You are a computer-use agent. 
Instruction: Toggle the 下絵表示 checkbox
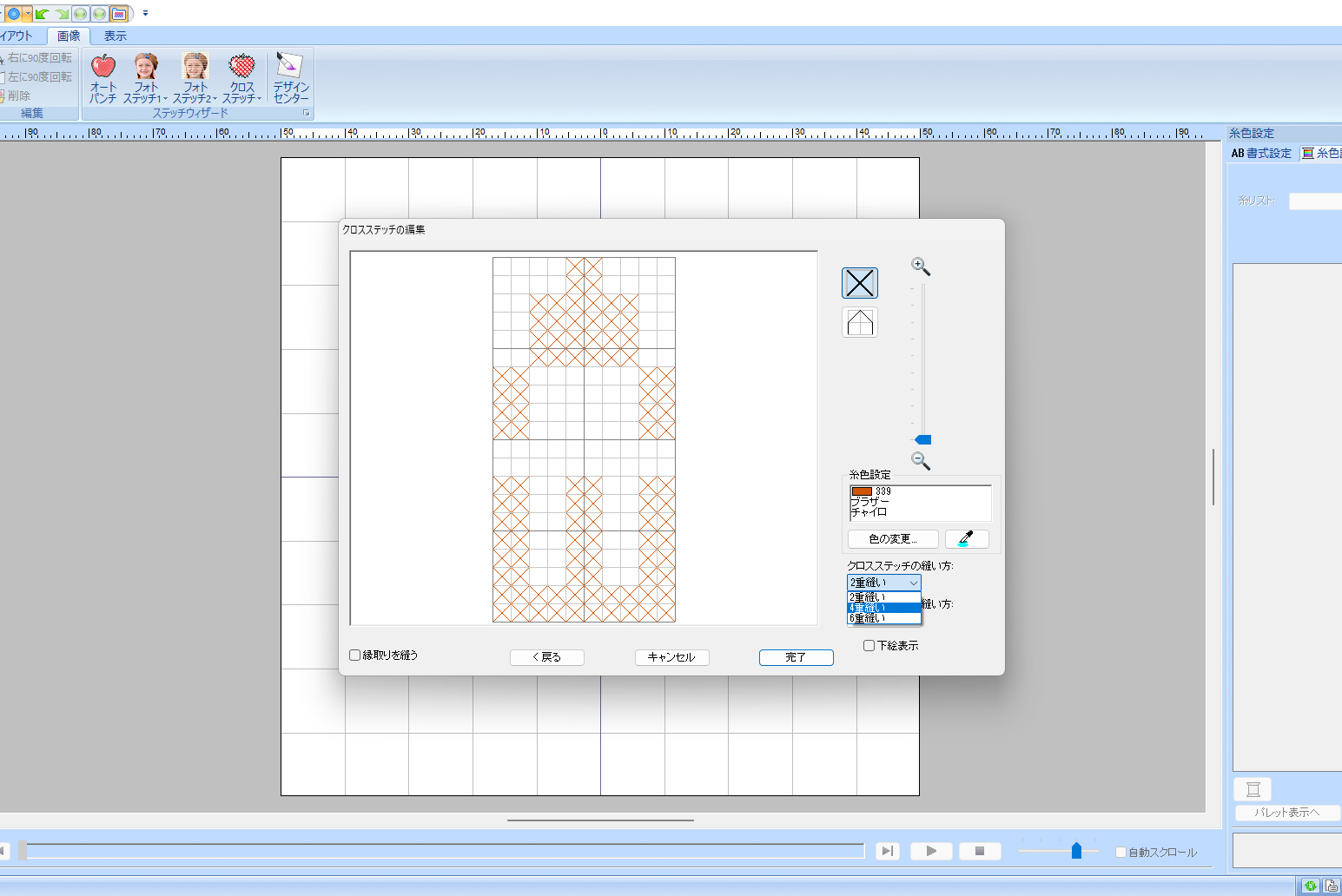(x=869, y=646)
